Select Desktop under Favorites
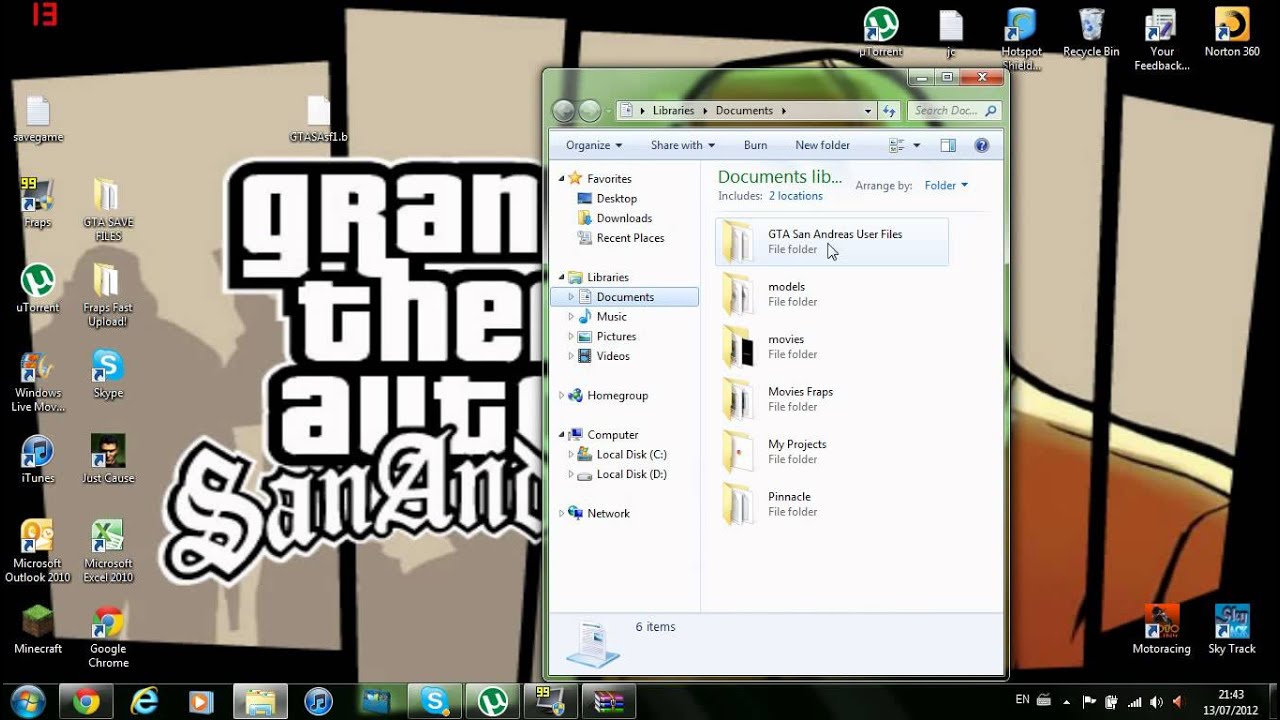This screenshot has width=1280, height=720. (x=616, y=198)
